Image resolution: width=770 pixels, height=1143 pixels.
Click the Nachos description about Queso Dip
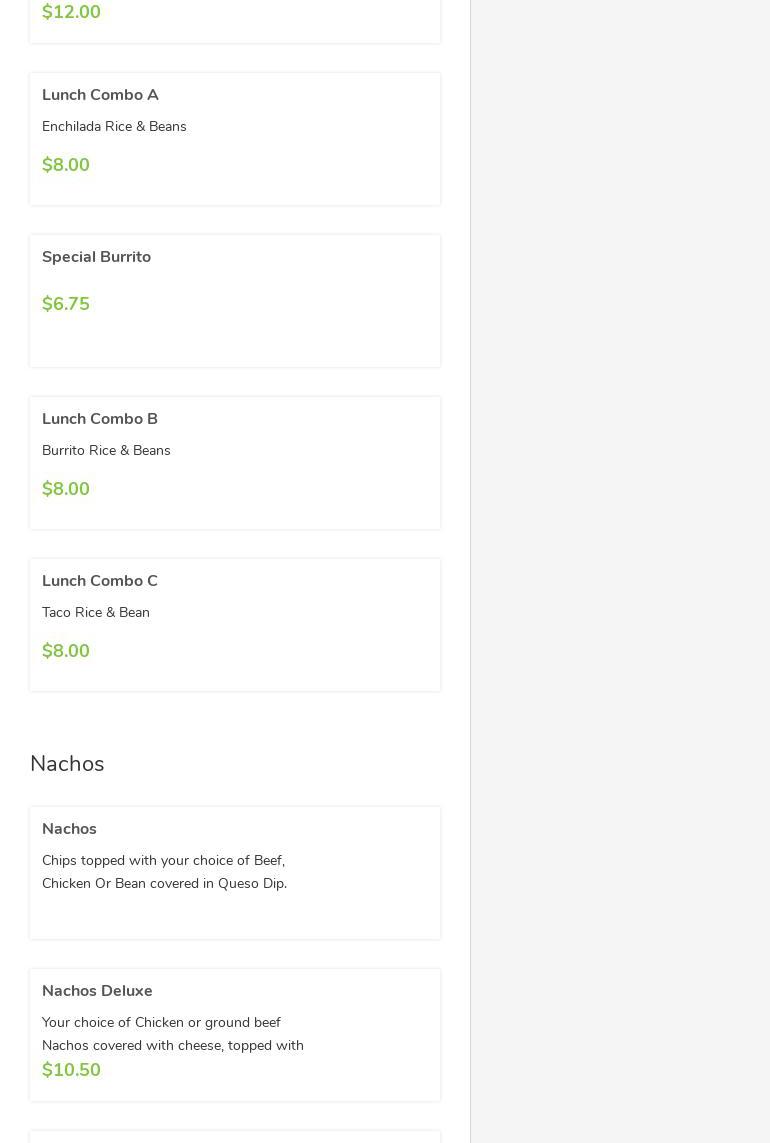tap(164, 872)
